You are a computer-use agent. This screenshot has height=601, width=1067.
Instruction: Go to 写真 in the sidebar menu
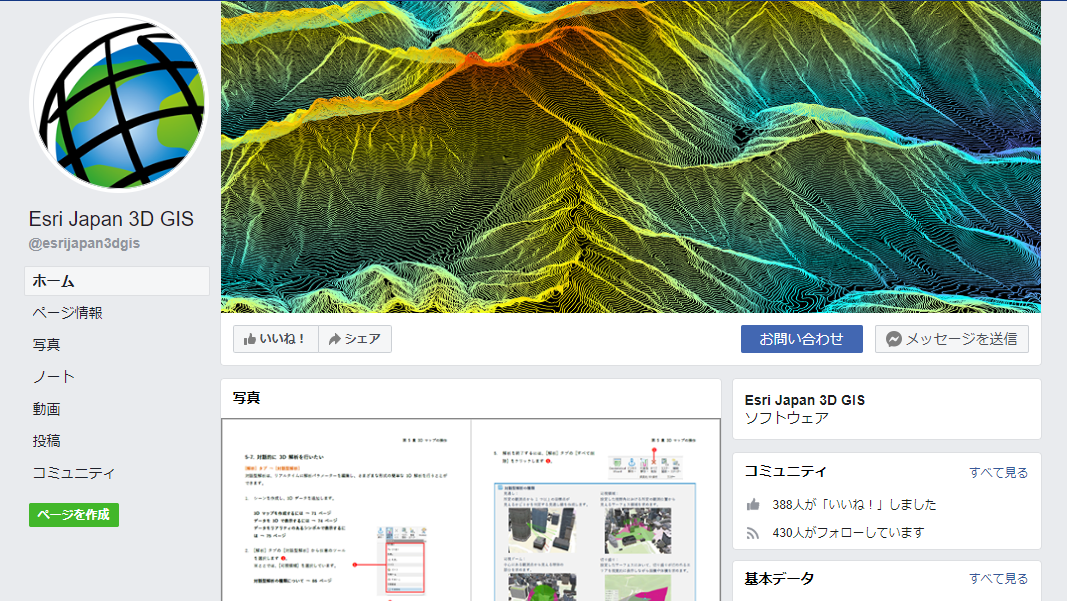[x=46, y=345]
